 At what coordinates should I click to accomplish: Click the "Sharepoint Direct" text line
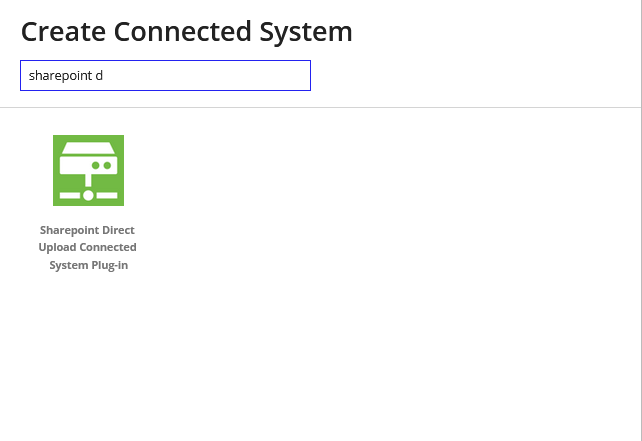tap(88, 230)
